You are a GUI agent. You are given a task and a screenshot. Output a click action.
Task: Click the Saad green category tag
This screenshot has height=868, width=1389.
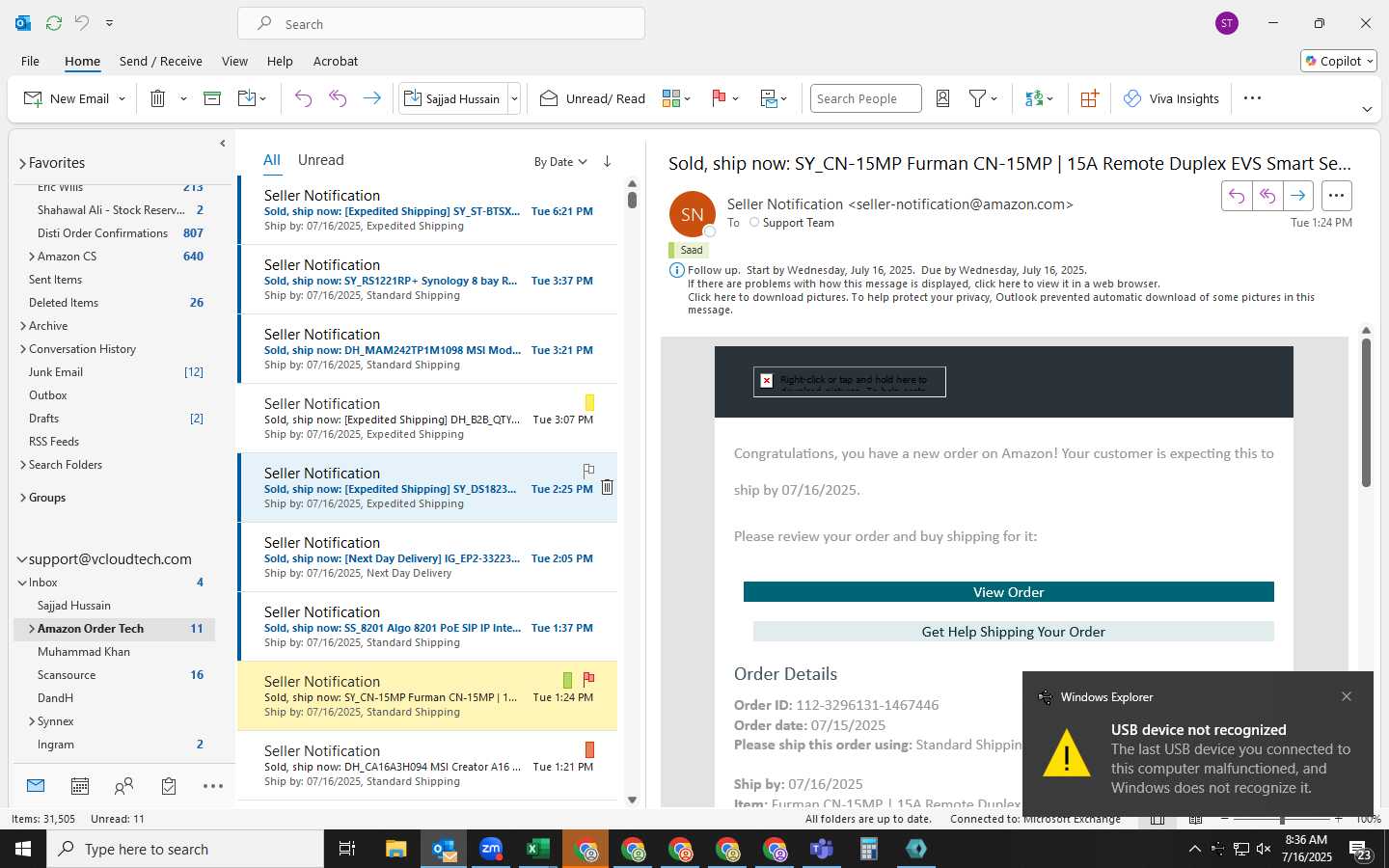point(688,250)
